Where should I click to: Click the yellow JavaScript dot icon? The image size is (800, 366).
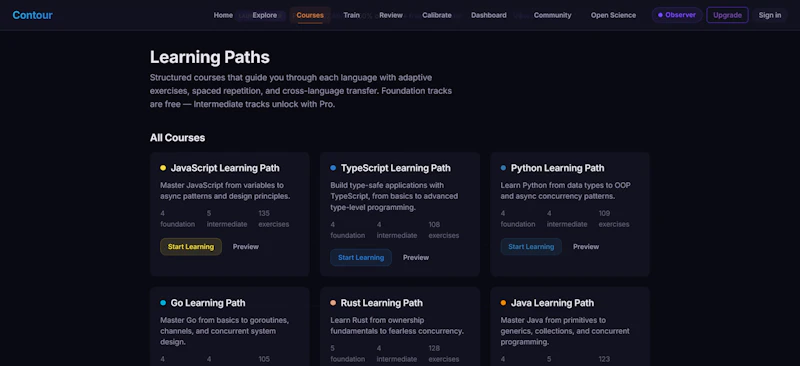tap(163, 168)
